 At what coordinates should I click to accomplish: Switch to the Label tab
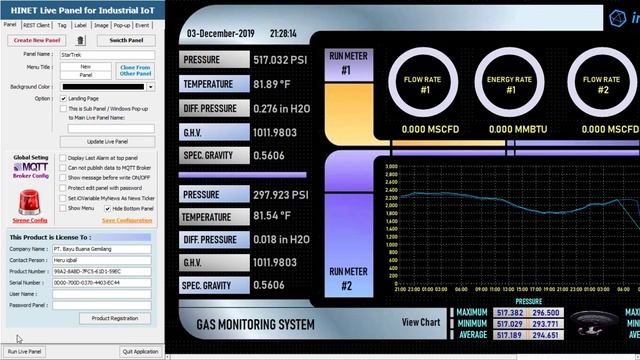pyautogui.click(x=80, y=25)
